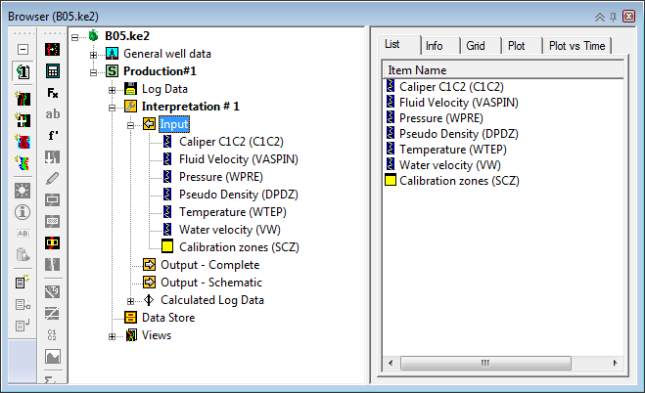The image size is (645, 393).
Task: Click the Browser panel double-chevron collapse icon
Action: point(600,17)
